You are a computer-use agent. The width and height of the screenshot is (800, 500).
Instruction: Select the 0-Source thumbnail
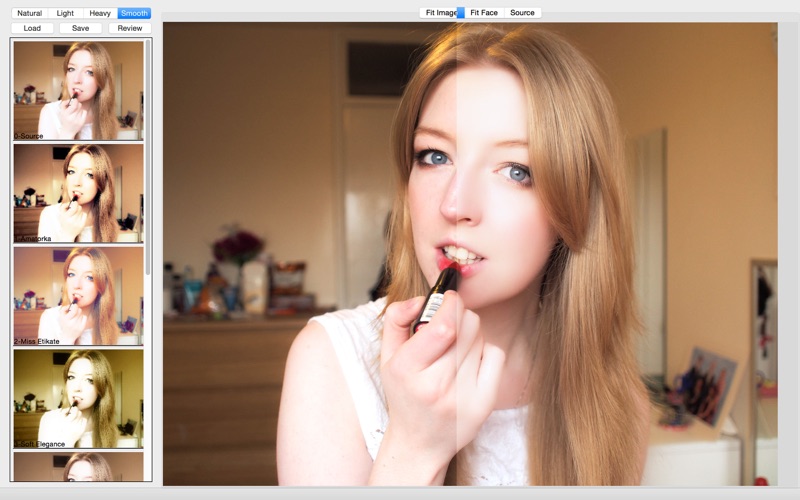click(x=79, y=91)
